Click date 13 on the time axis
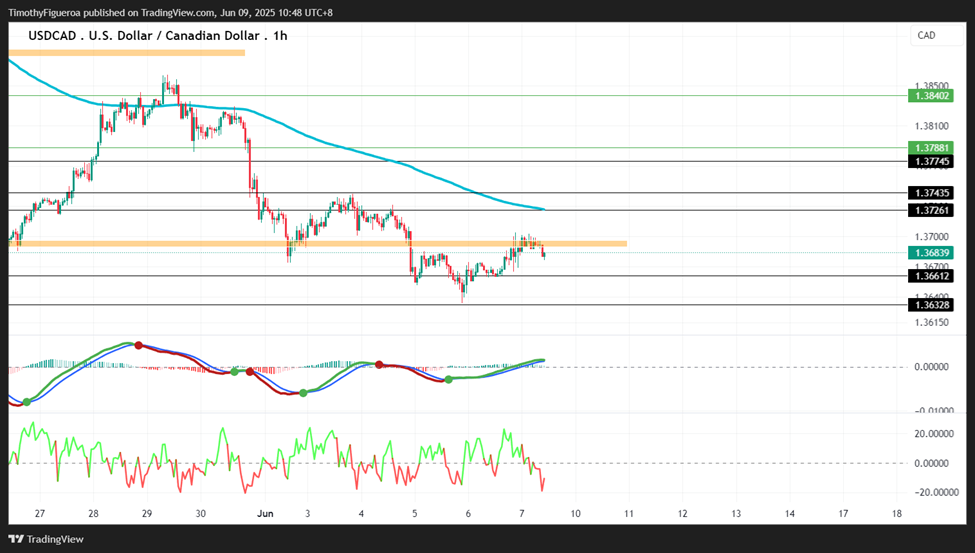The image size is (975, 553). click(736, 513)
